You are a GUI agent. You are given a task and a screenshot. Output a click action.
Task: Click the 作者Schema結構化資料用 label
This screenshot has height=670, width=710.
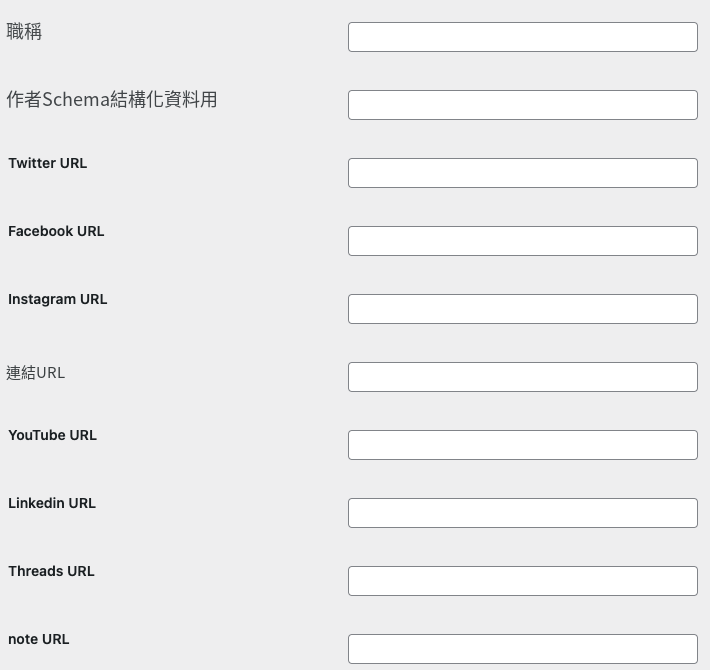pyautogui.click(x=111, y=99)
